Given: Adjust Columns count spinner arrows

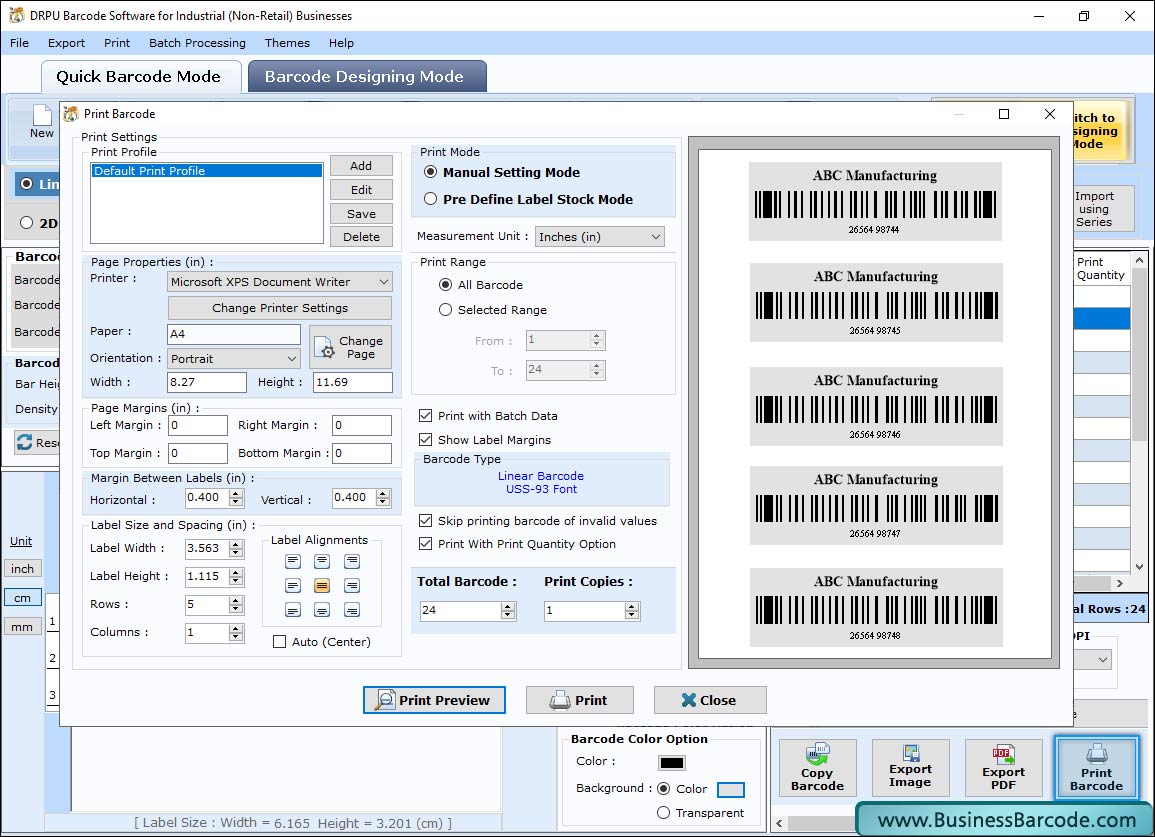Looking at the screenshot, I should 236,633.
